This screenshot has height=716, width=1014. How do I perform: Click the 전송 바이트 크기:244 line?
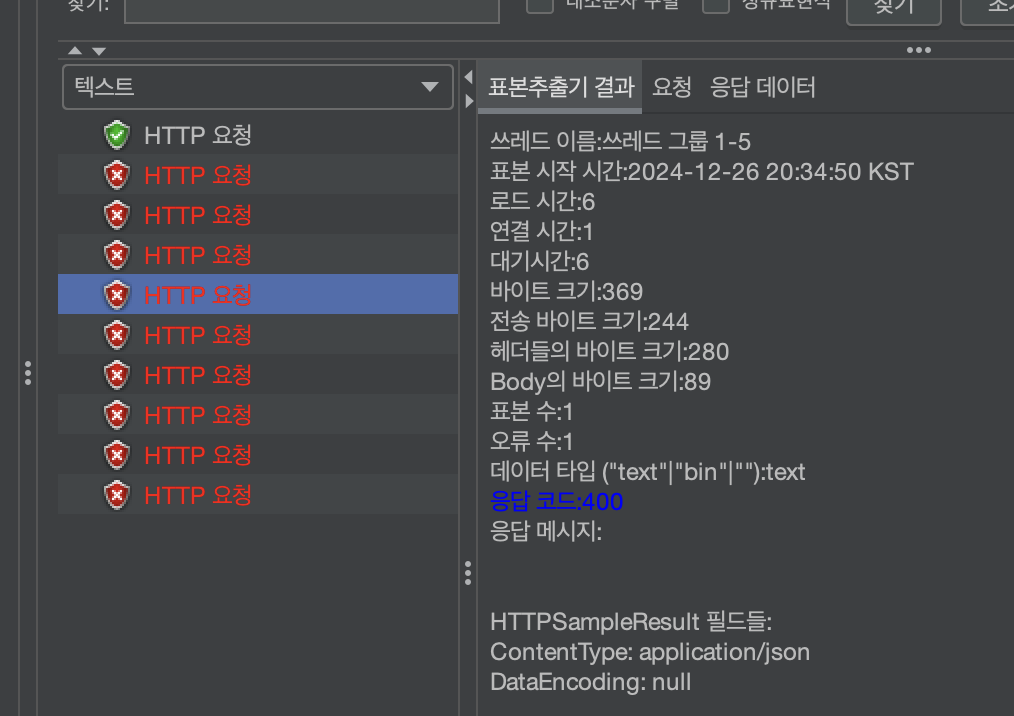(x=589, y=321)
